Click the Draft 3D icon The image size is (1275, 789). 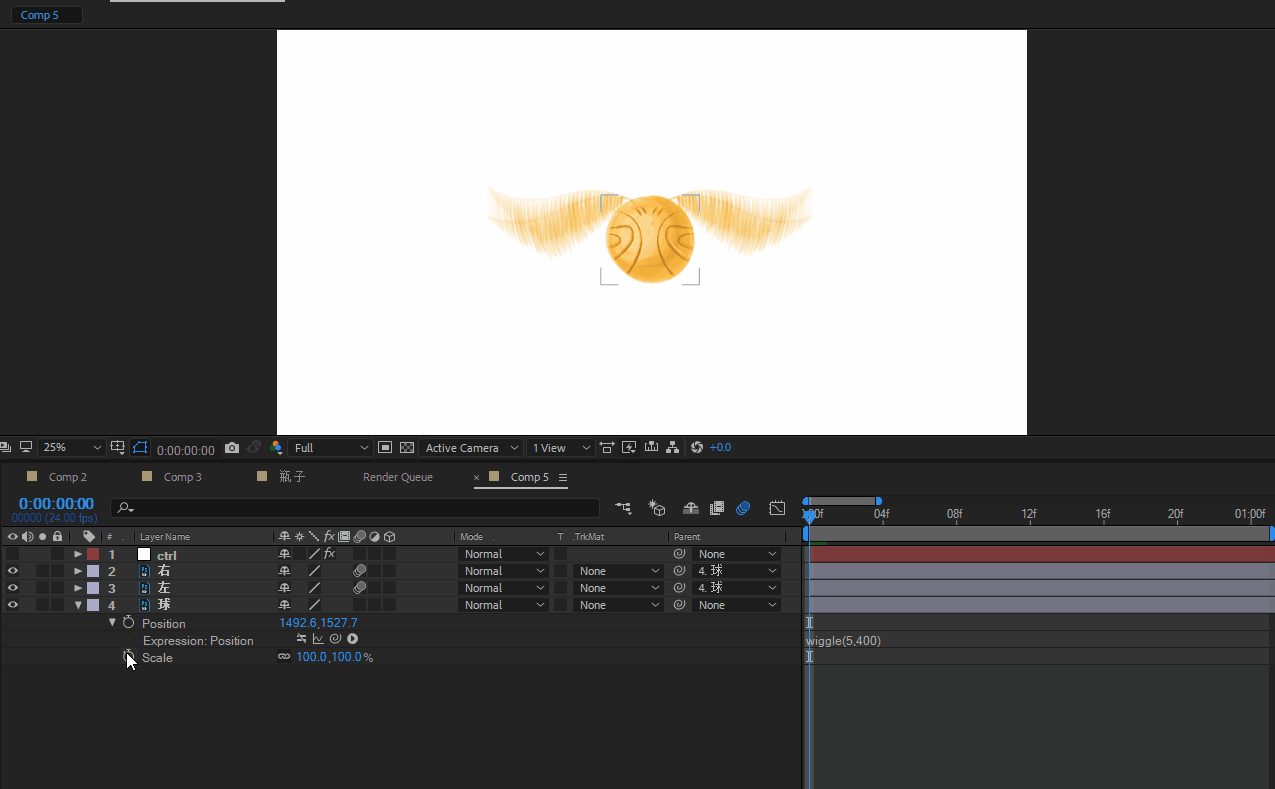(657, 508)
